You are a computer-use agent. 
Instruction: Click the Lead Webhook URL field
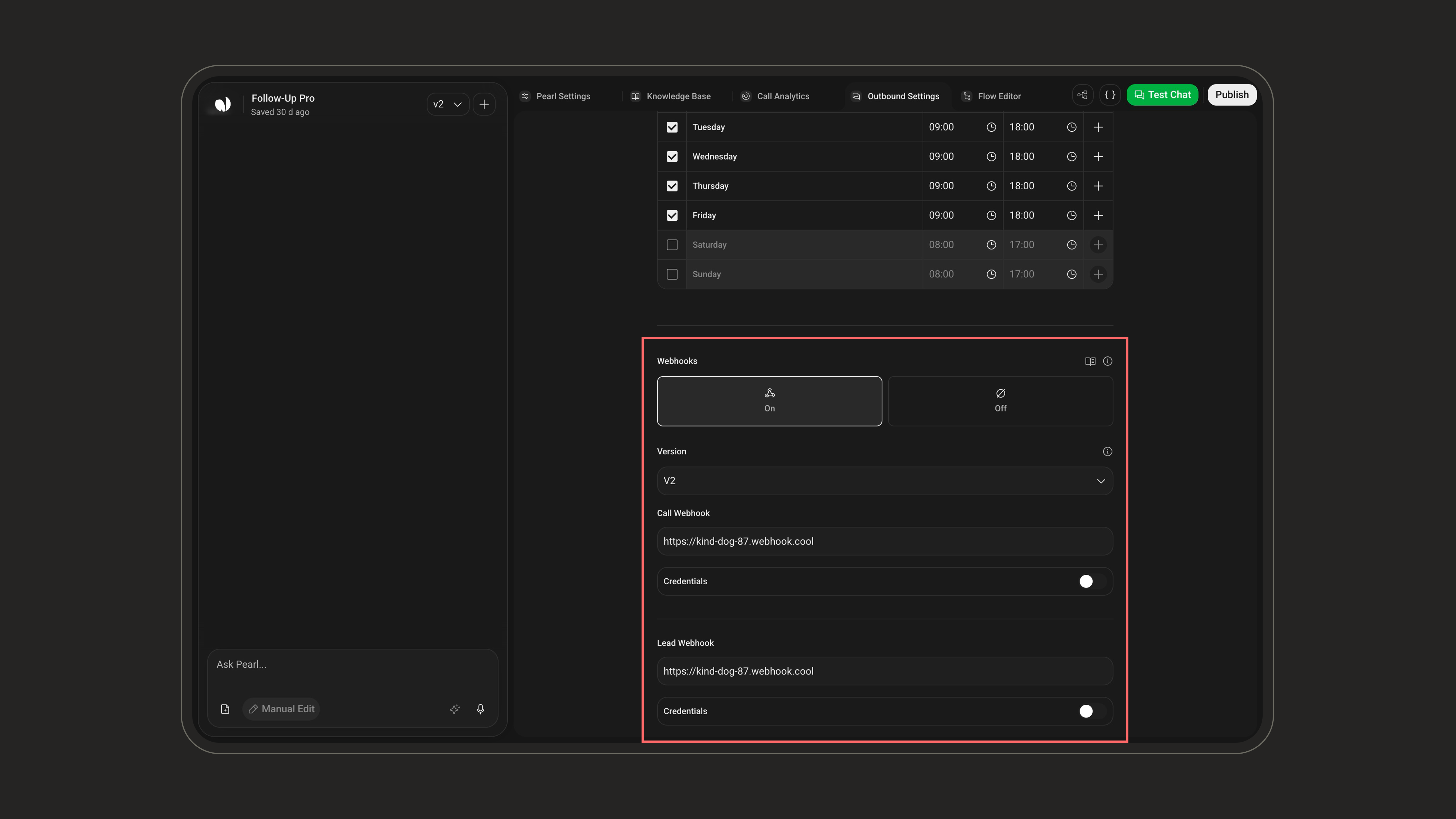click(885, 671)
